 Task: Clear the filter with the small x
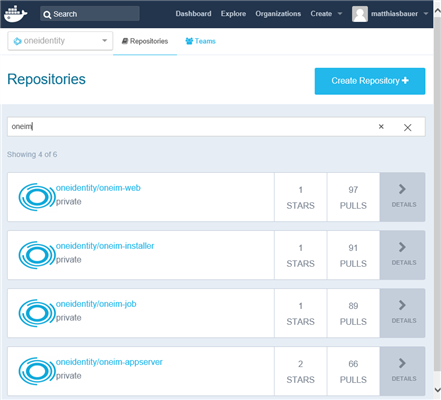[381, 127]
